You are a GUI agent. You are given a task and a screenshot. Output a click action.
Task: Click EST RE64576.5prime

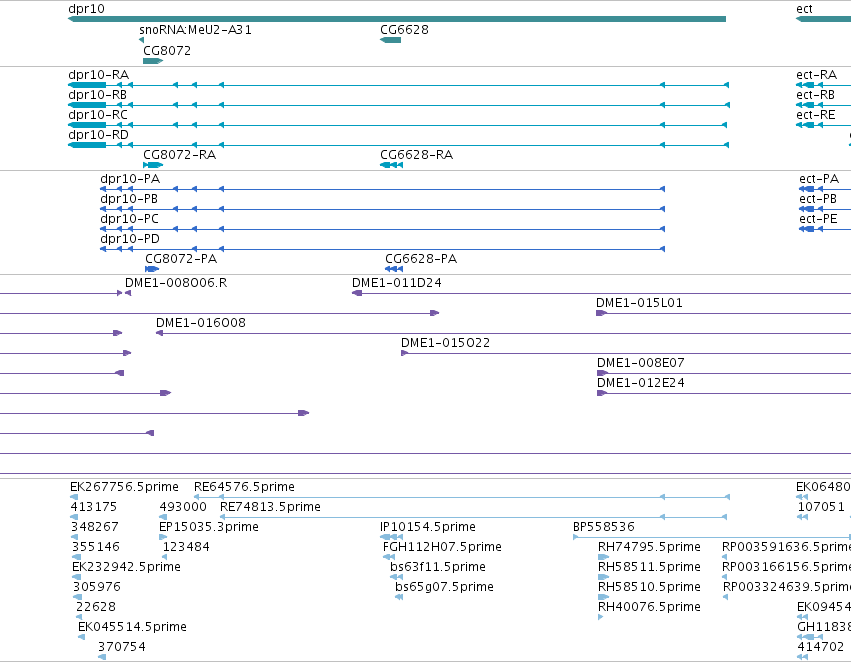coord(462,497)
